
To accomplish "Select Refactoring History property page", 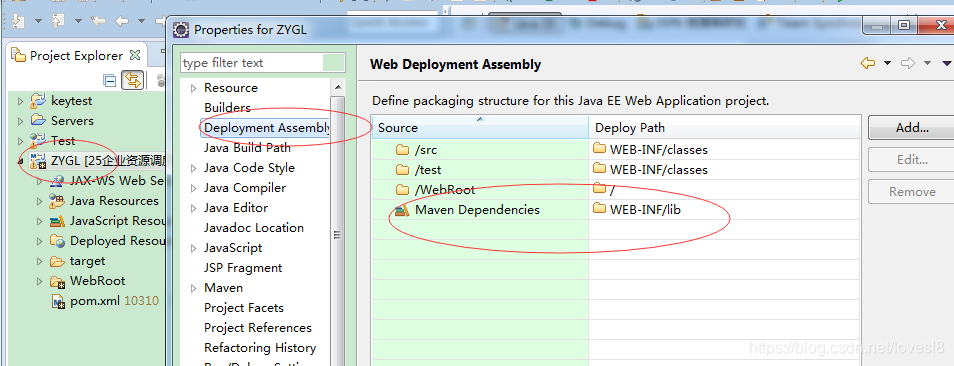I will click(260, 348).
